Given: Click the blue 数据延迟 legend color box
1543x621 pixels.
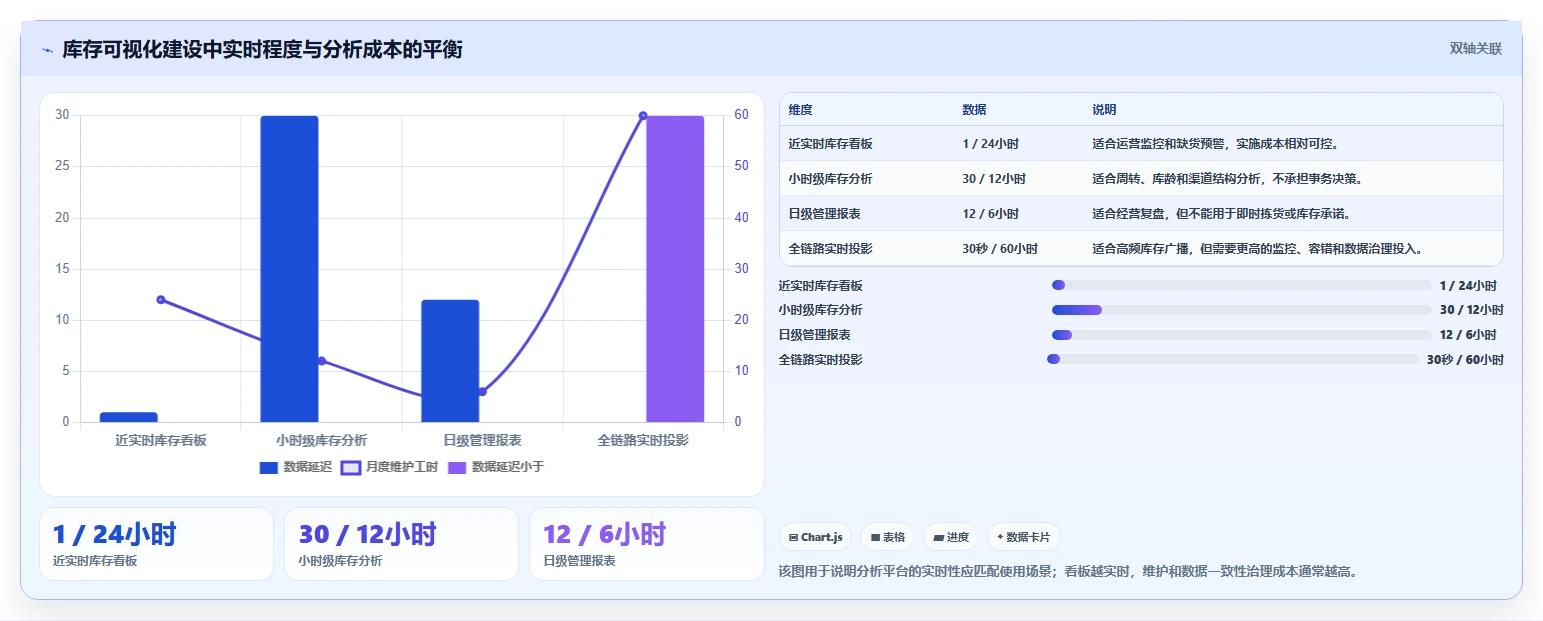Looking at the screenshot, I should click(268, 468).
